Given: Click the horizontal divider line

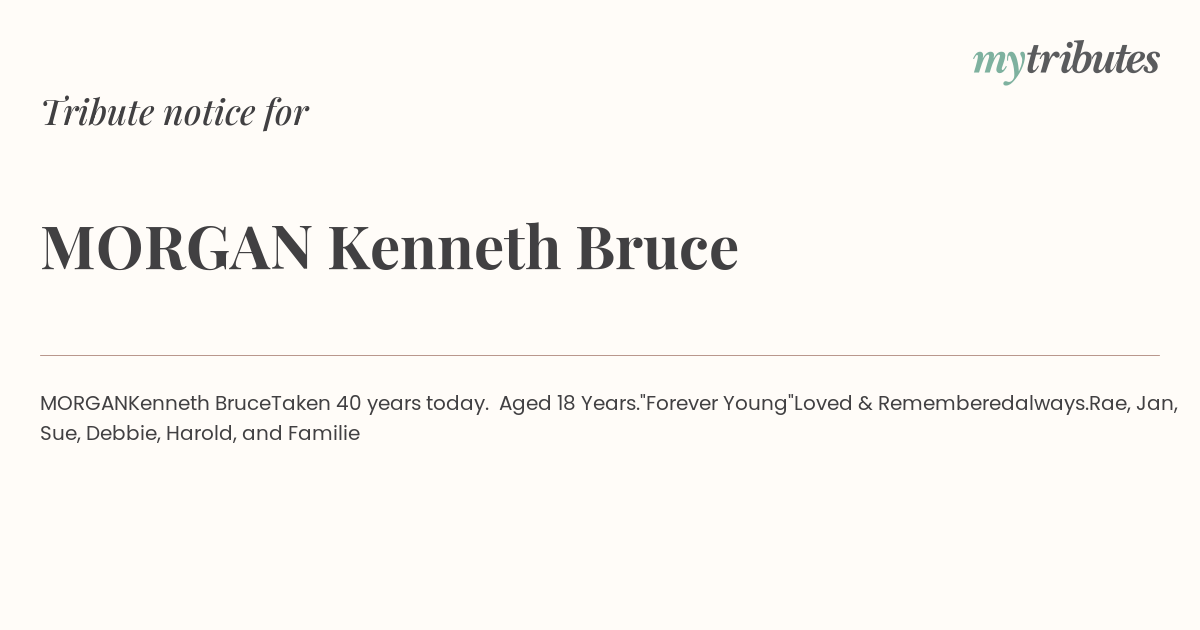Looking at the screenshot, I should 600,355.
